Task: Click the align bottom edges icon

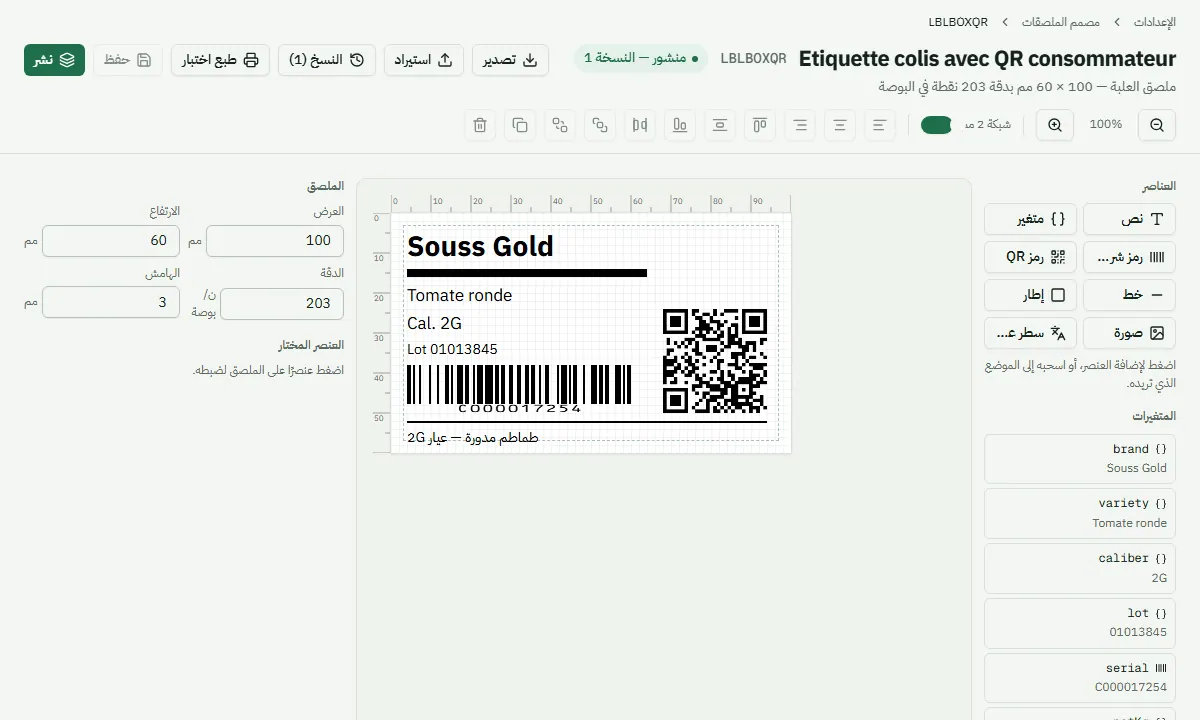Action: (x=680, y=125)
